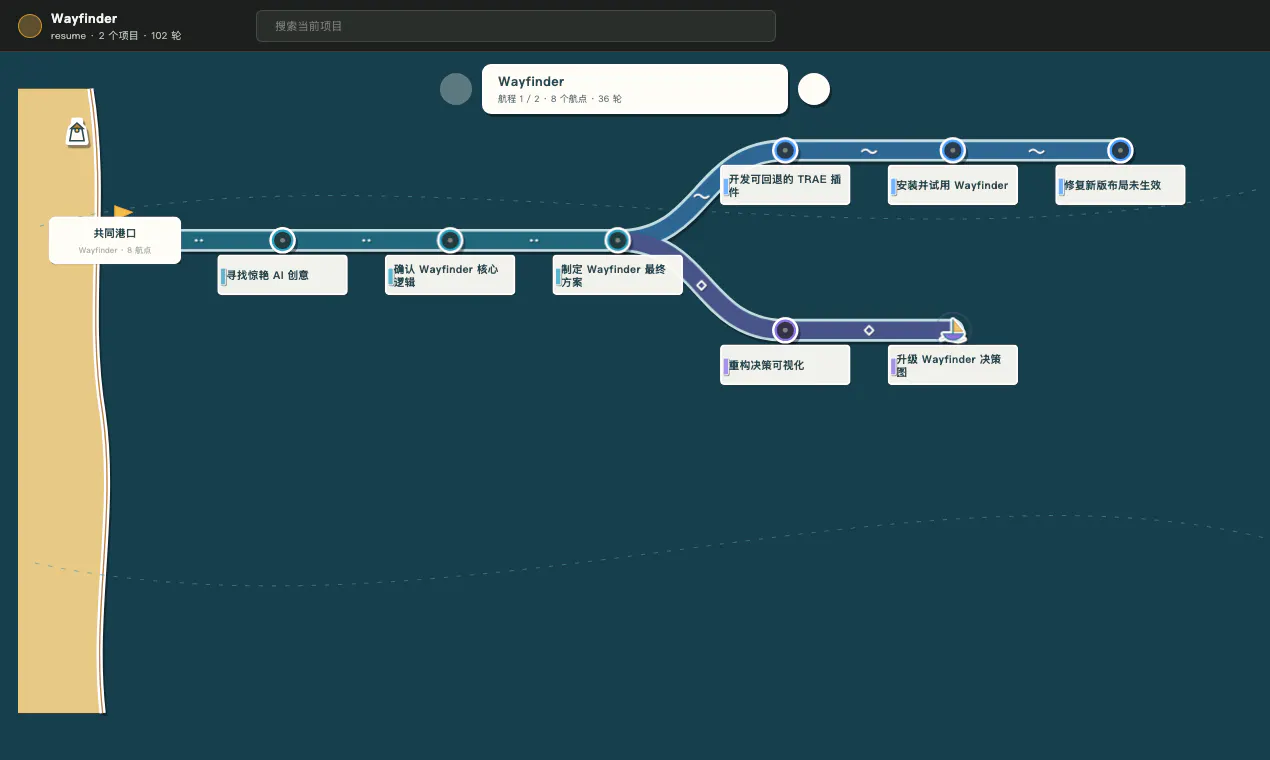Open the 重构决策可视化 card
The height and width of the screenshot is (760, 1270).
786,365
